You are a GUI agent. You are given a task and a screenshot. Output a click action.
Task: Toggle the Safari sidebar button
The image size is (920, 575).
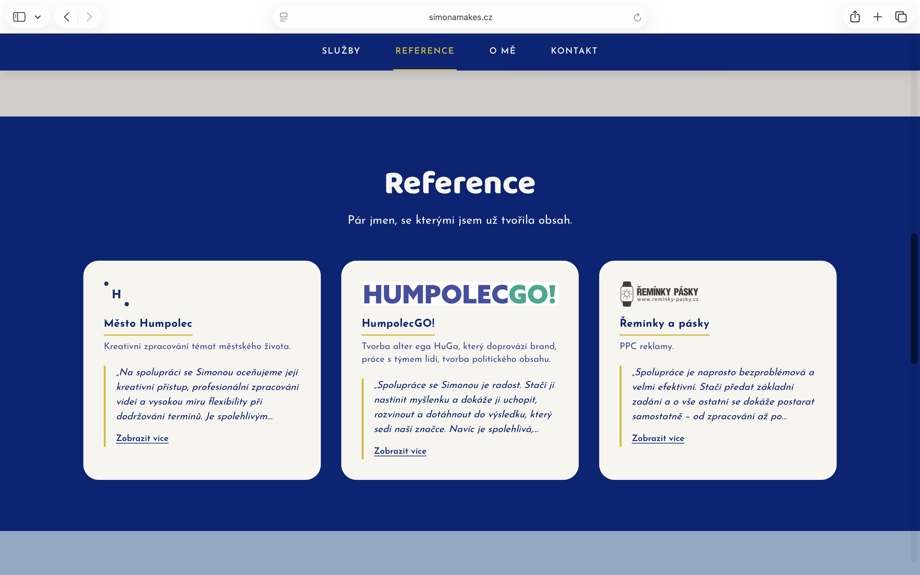tap(19, 17)
